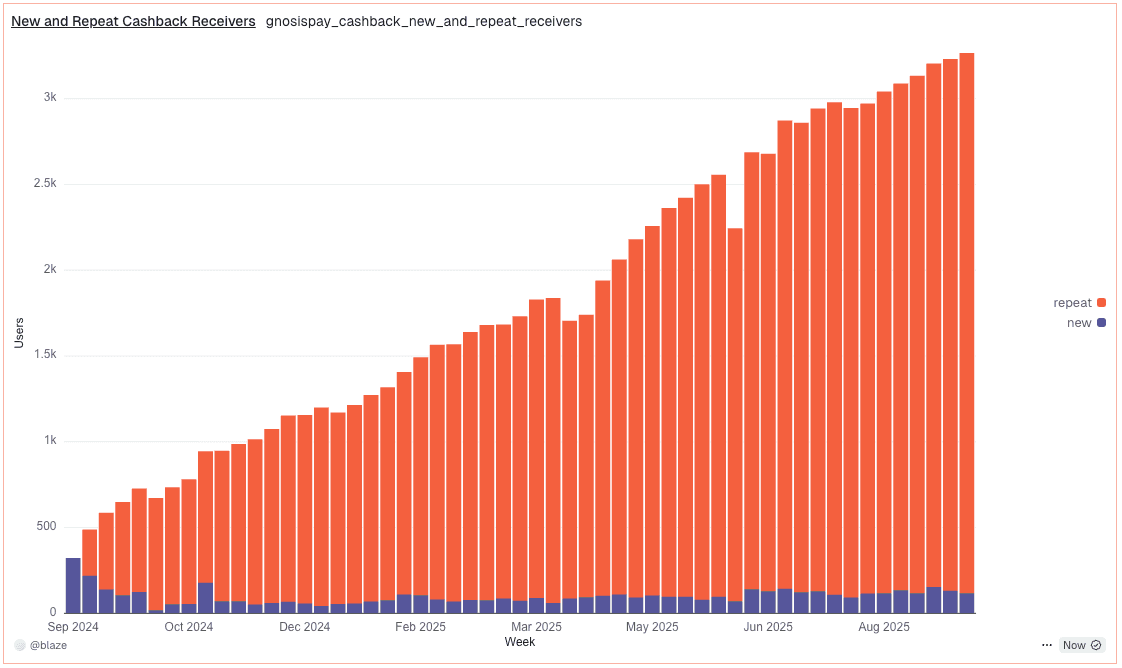Click the Week x-axis title
Viewport: 1122px width, 668px height.
point(519,642)
